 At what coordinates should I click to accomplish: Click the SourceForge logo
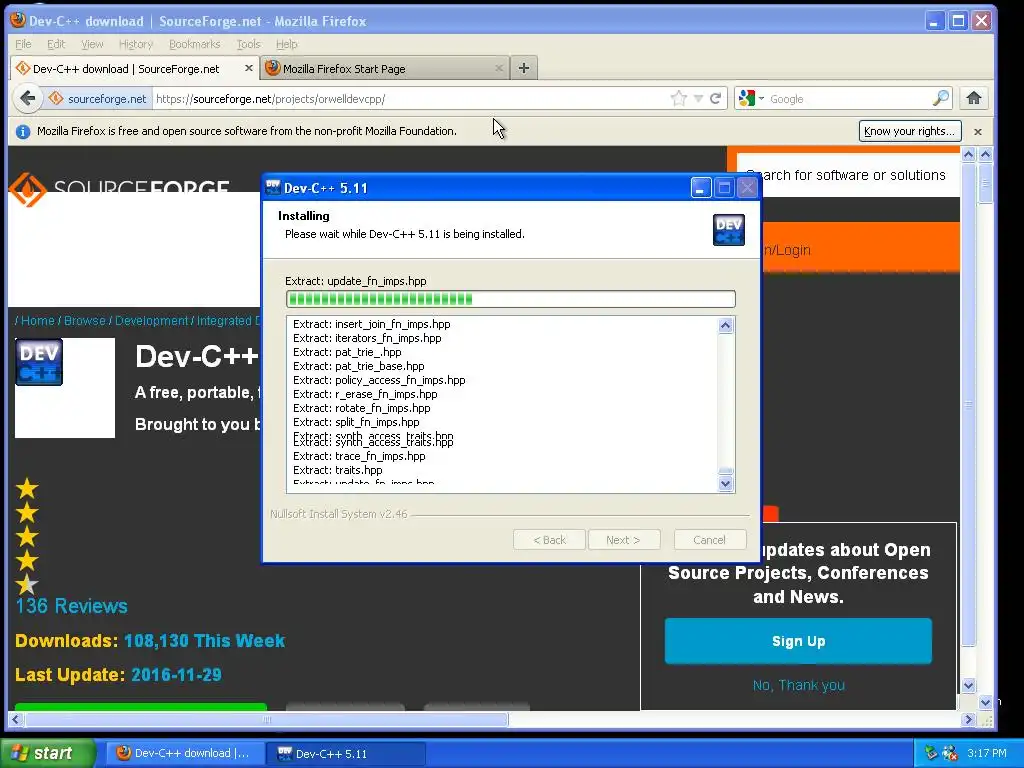(120, 189)
